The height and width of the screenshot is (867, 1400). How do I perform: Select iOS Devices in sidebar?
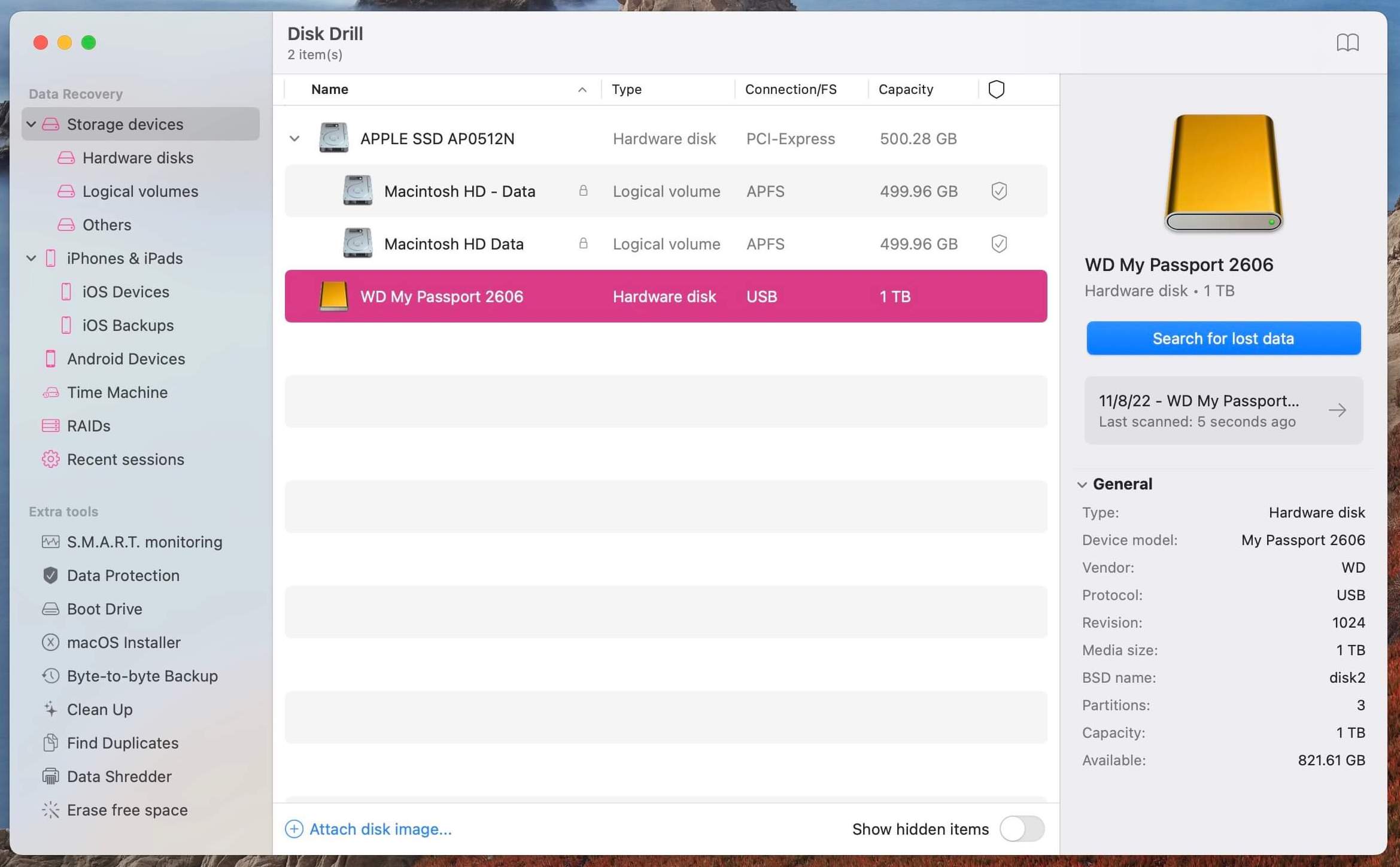[x=115, y=291]
